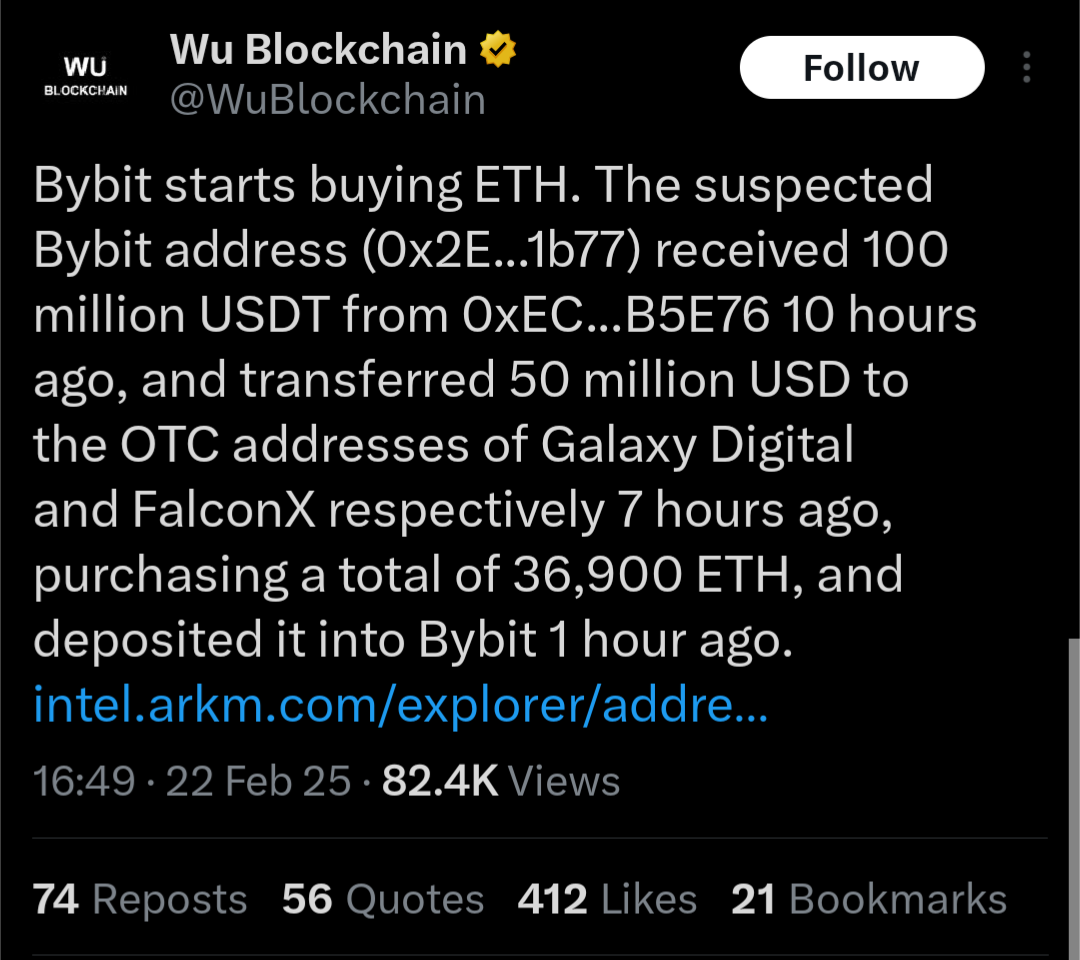Open the intel.arkm.com explorer link

400,705
